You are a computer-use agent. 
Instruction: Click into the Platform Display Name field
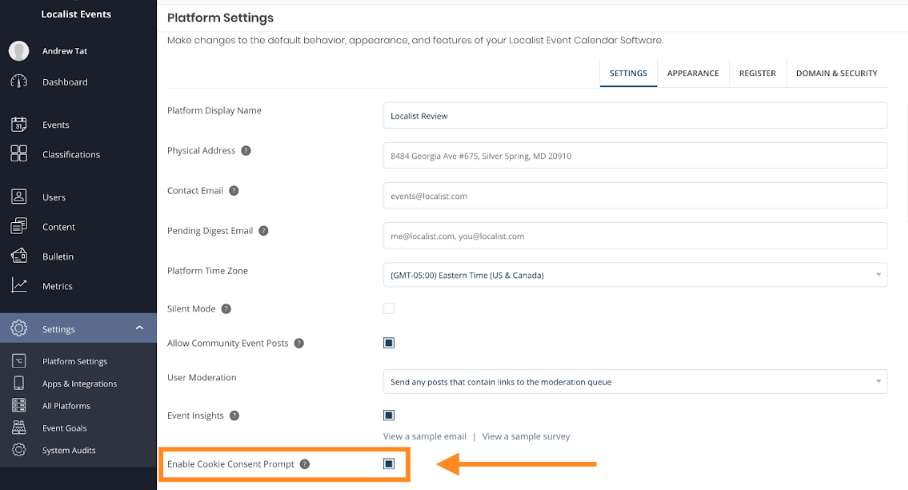tap(635, 116)
